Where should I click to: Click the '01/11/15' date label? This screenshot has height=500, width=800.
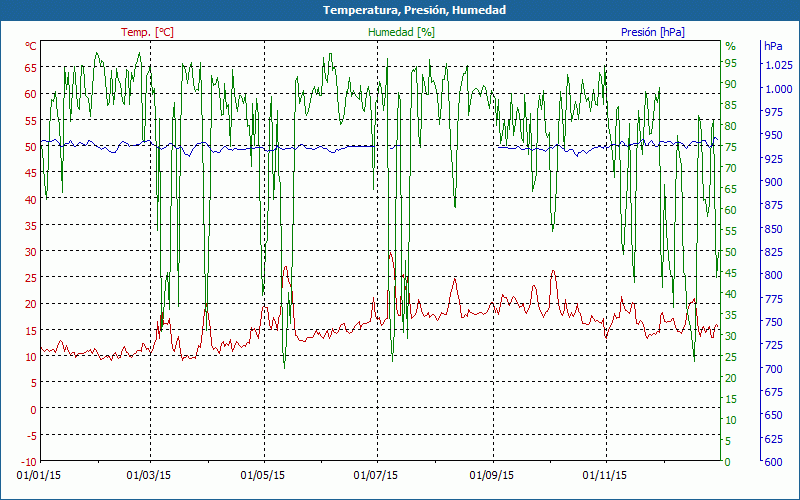(x=605, y=476)
